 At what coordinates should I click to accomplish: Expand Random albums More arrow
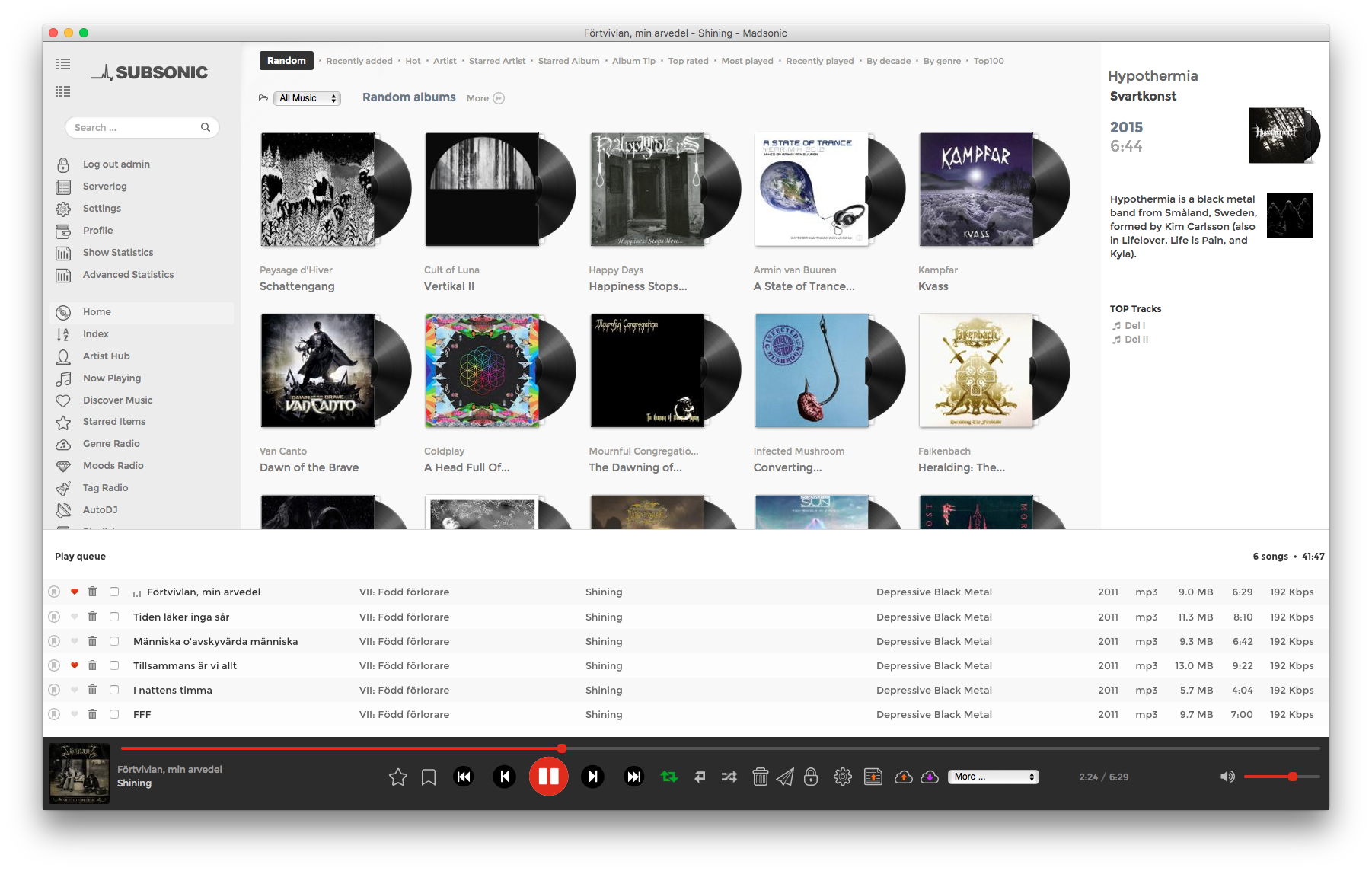pos(499,98)
